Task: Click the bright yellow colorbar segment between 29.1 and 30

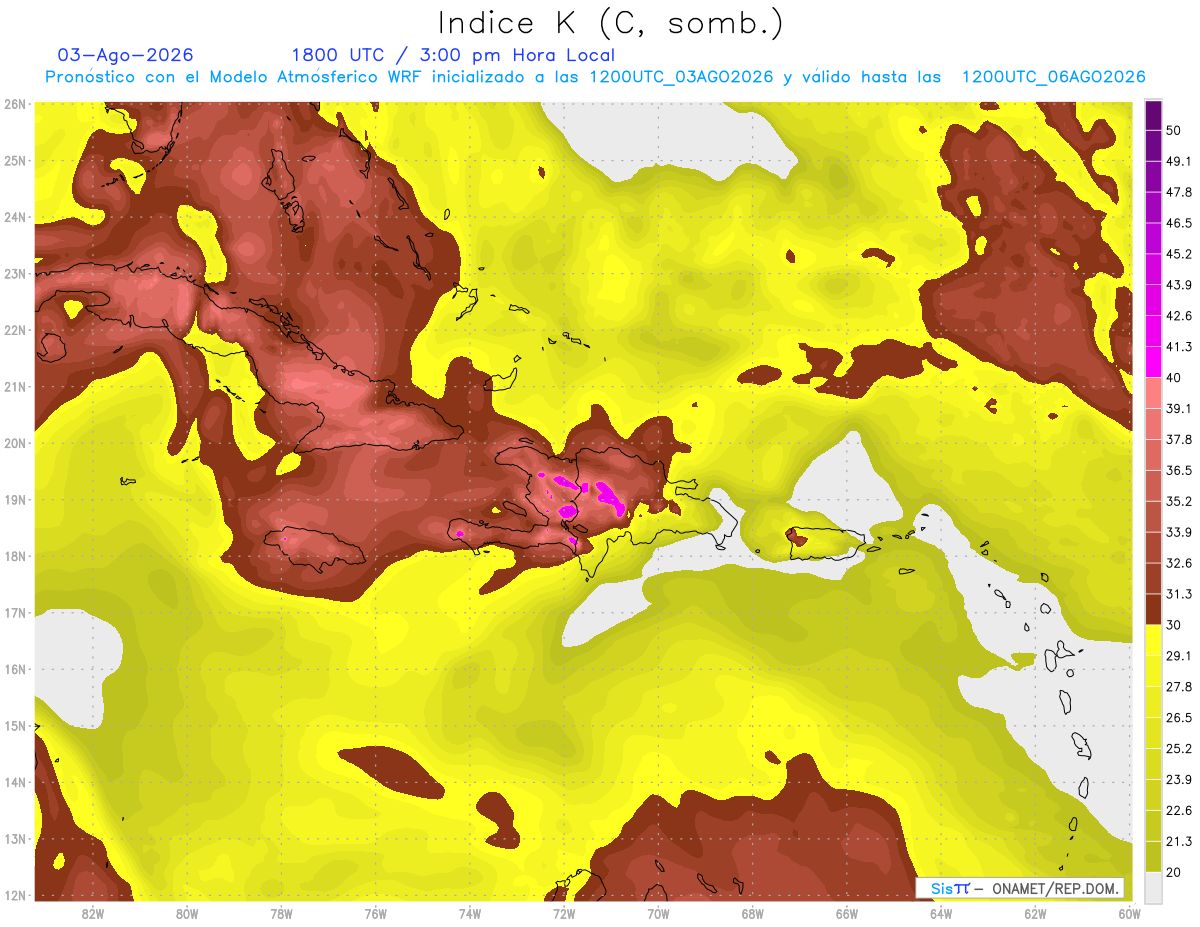Action: [x=1154, y=641]
